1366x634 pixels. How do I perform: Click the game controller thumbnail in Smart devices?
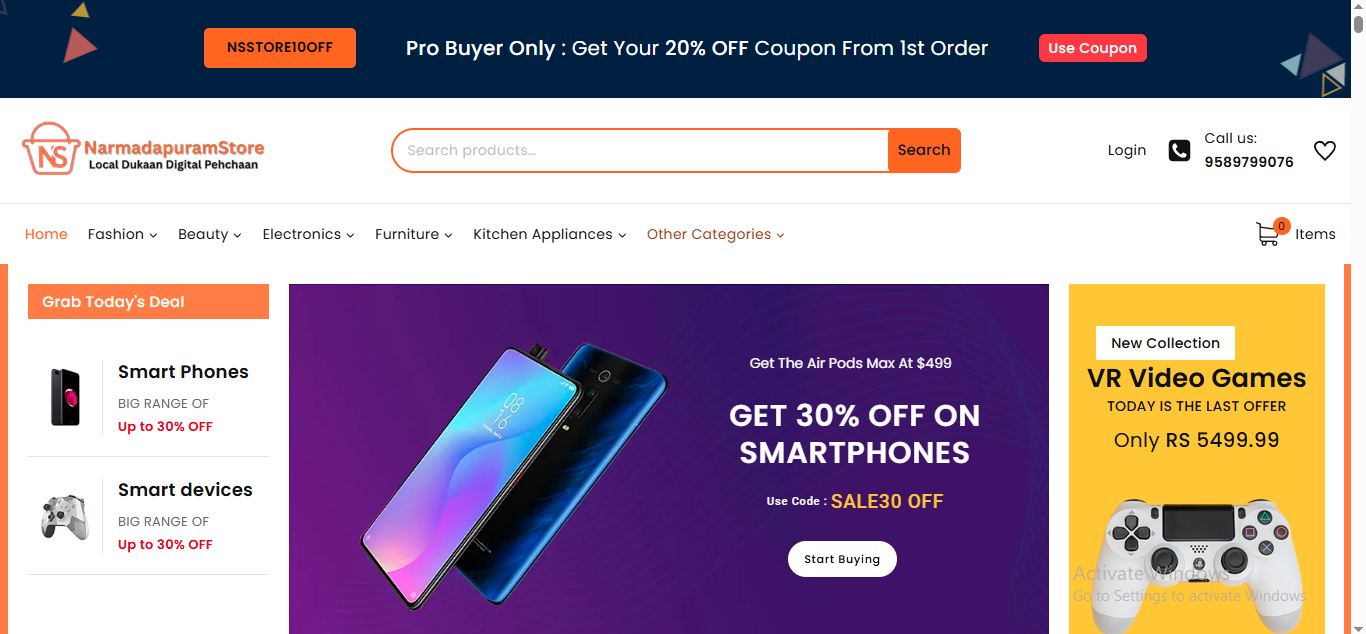[65, 516]
